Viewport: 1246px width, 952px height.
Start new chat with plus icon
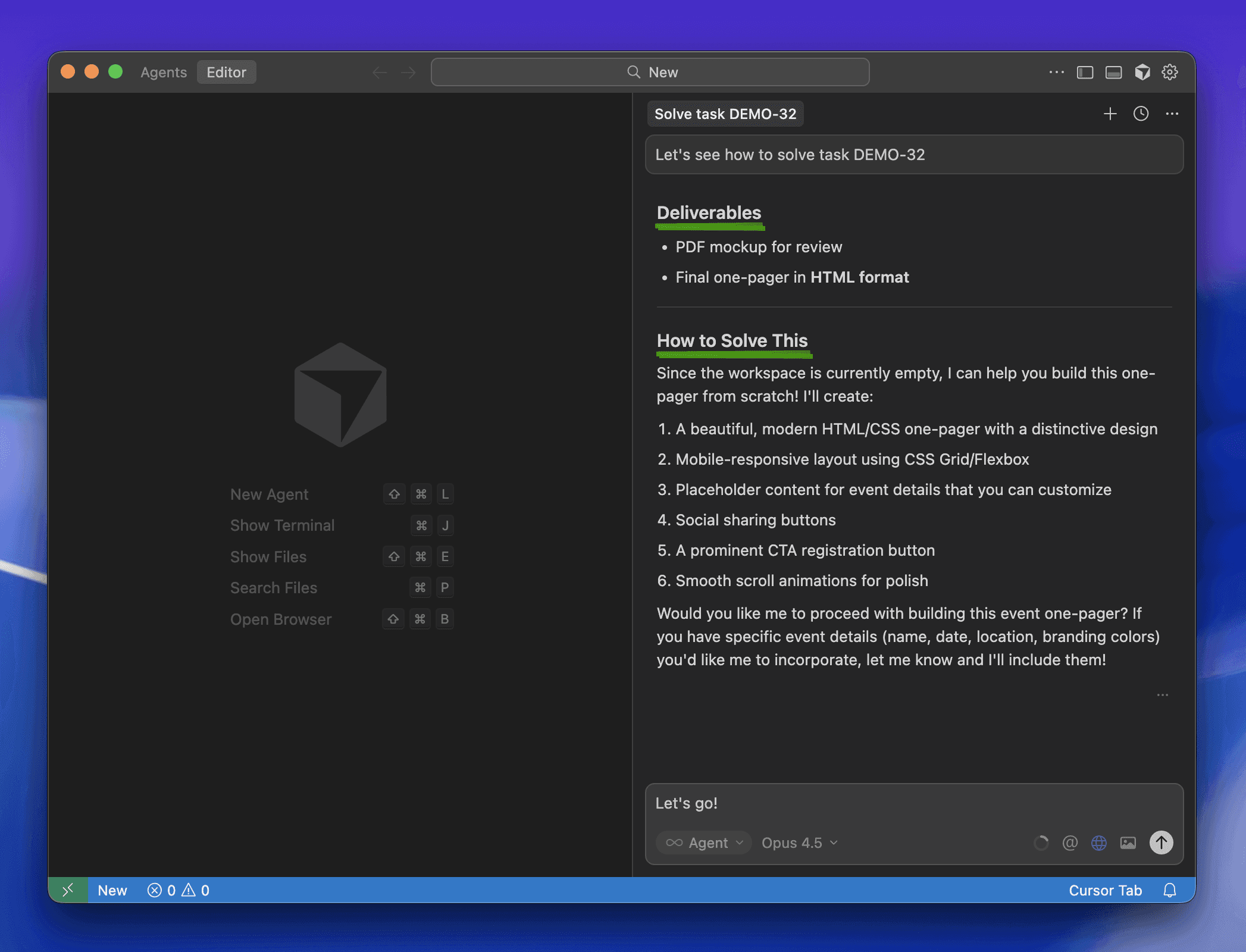coord(1110,114)
